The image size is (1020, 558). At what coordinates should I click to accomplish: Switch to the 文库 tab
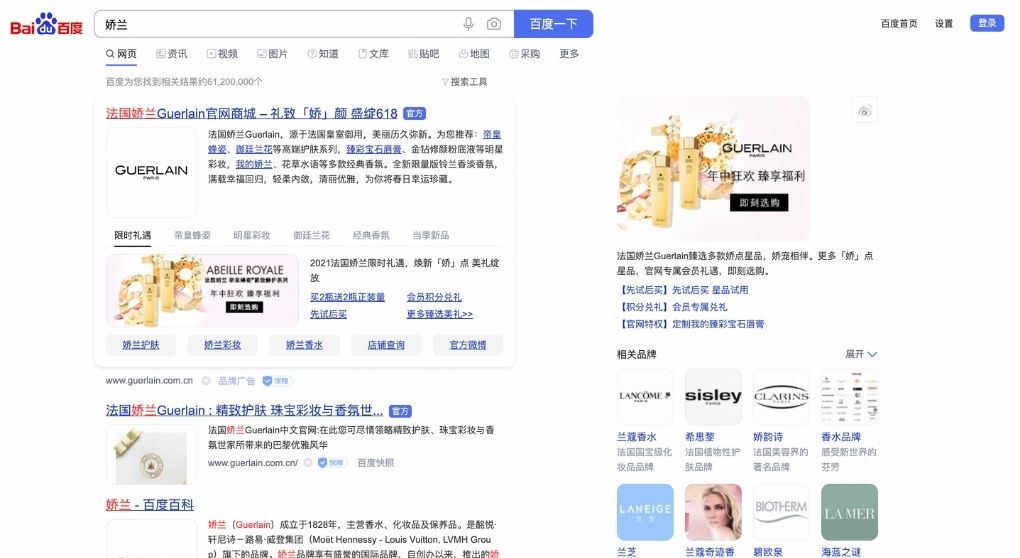pyautogui.click(x=373, y=54)
